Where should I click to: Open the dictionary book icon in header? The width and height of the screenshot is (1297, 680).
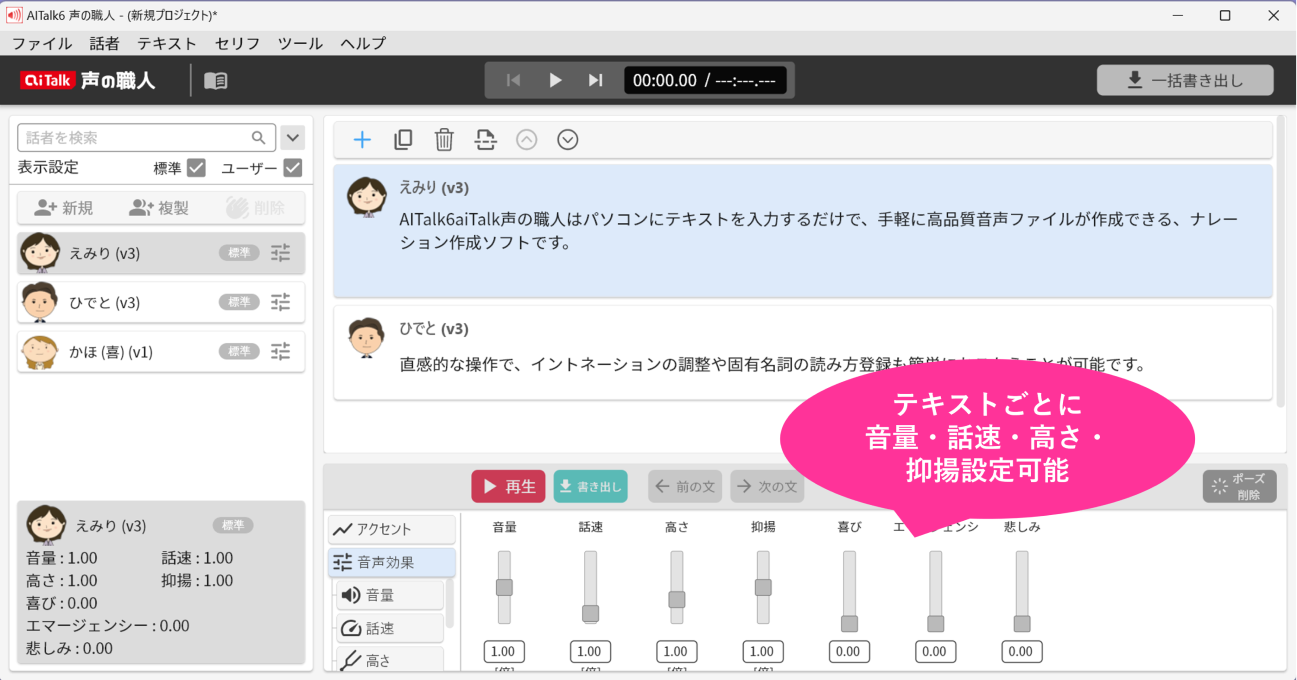coord(216,81)
